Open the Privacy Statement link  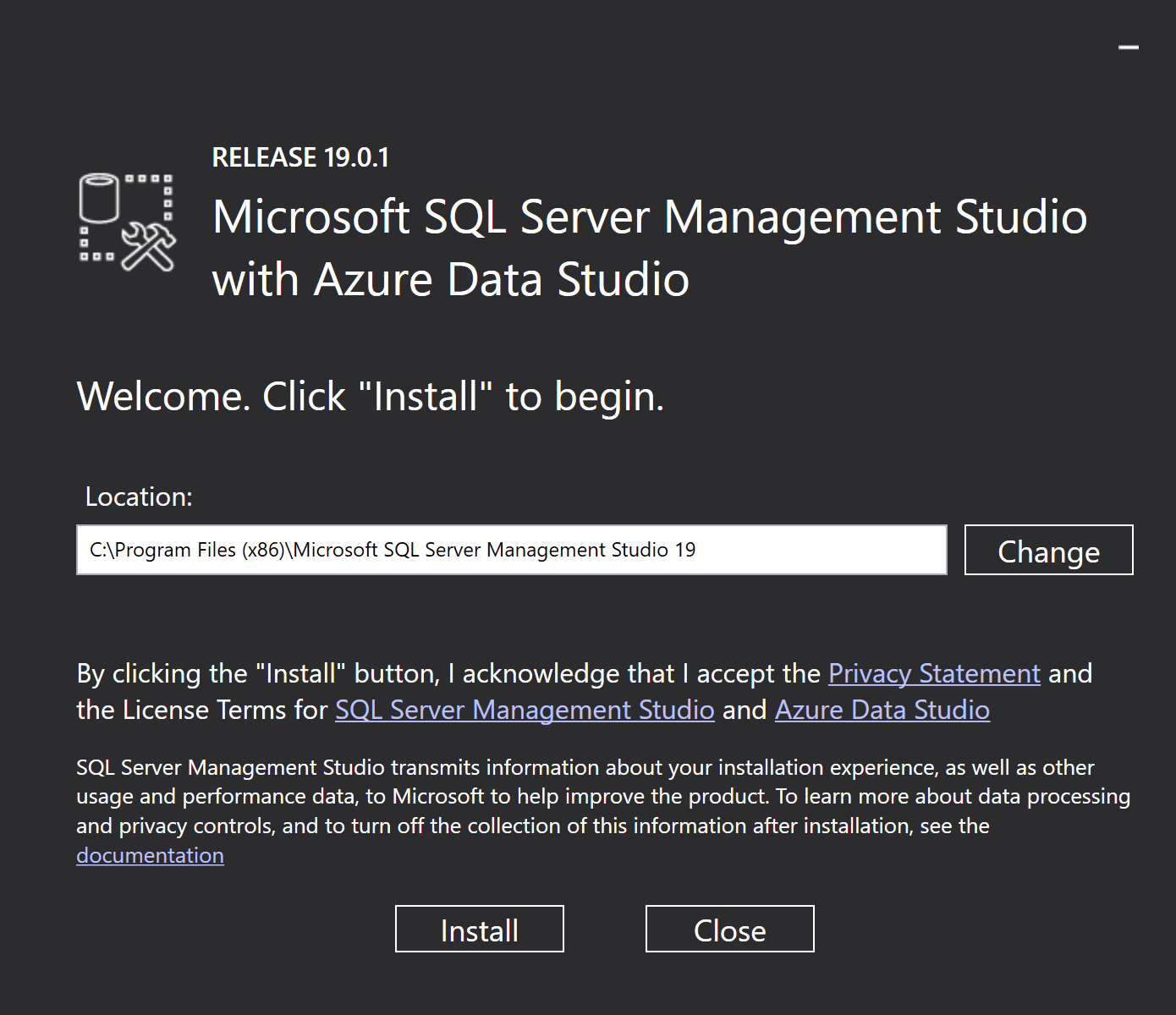coord(933,674)
